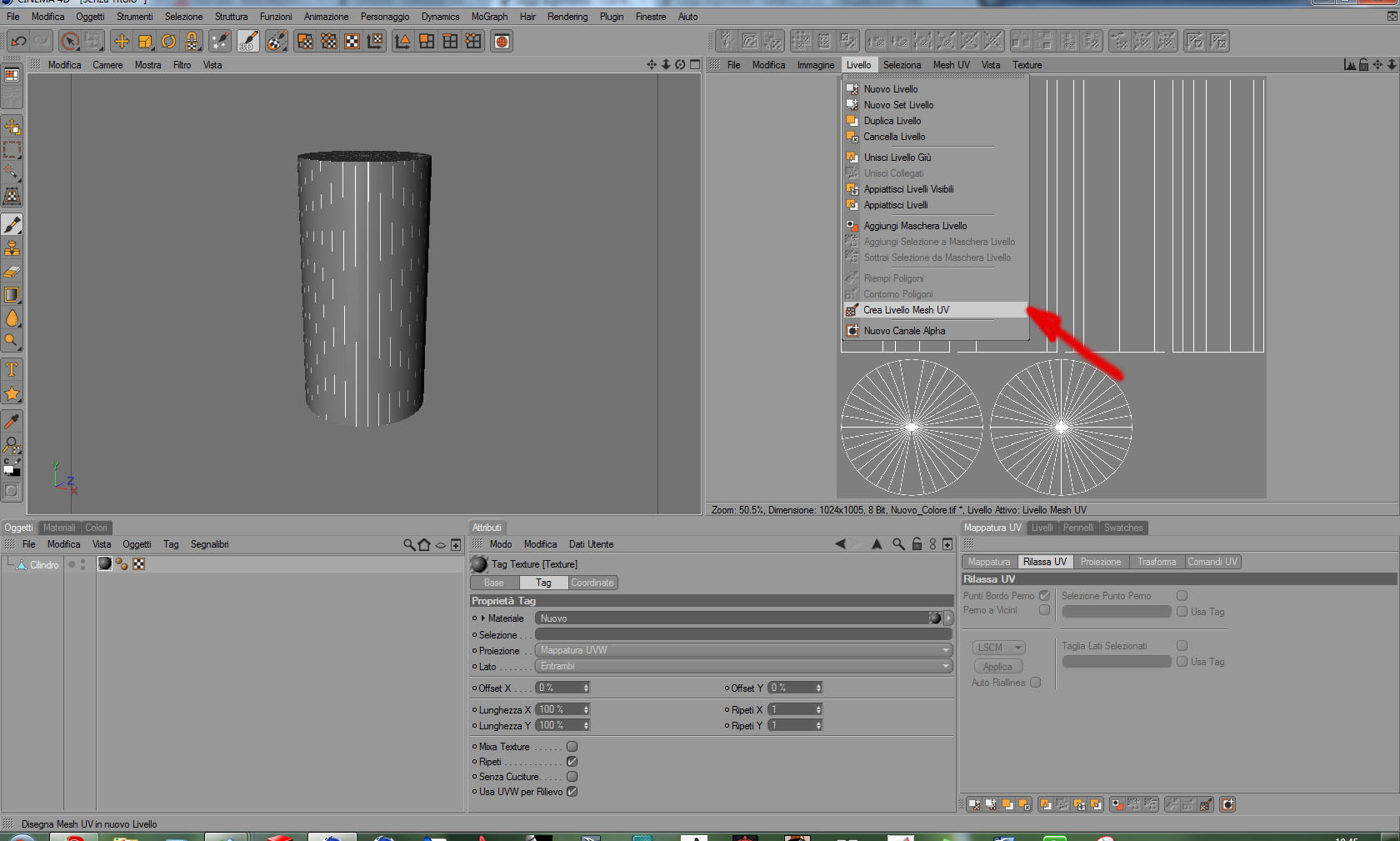
Task: Click the Clone stamp tool
Action: click(12, 248)
